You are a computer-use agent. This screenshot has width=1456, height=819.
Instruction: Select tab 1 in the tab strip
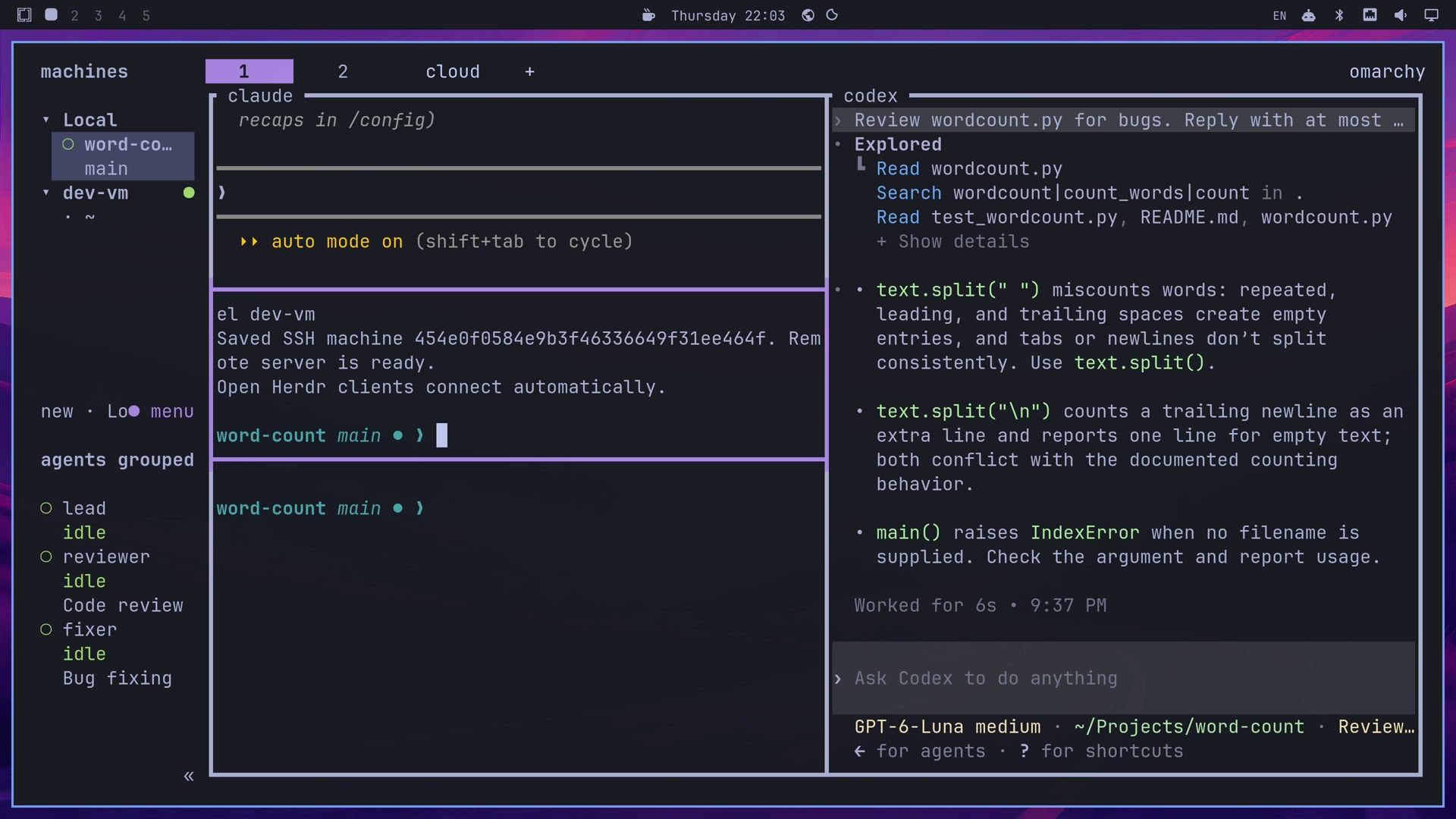pos(249,71)
